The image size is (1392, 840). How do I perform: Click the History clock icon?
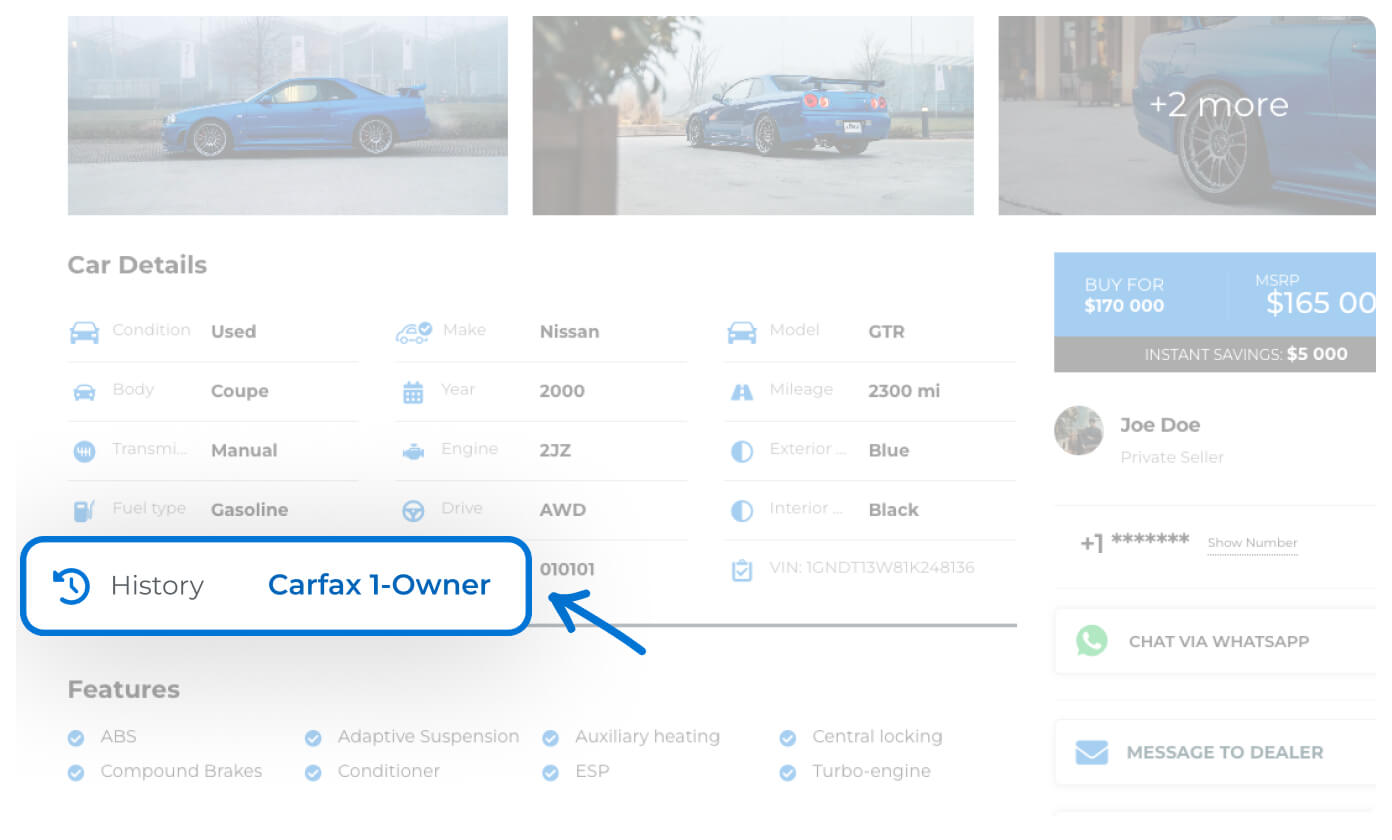pyautogui.click(x=71, y=586)
